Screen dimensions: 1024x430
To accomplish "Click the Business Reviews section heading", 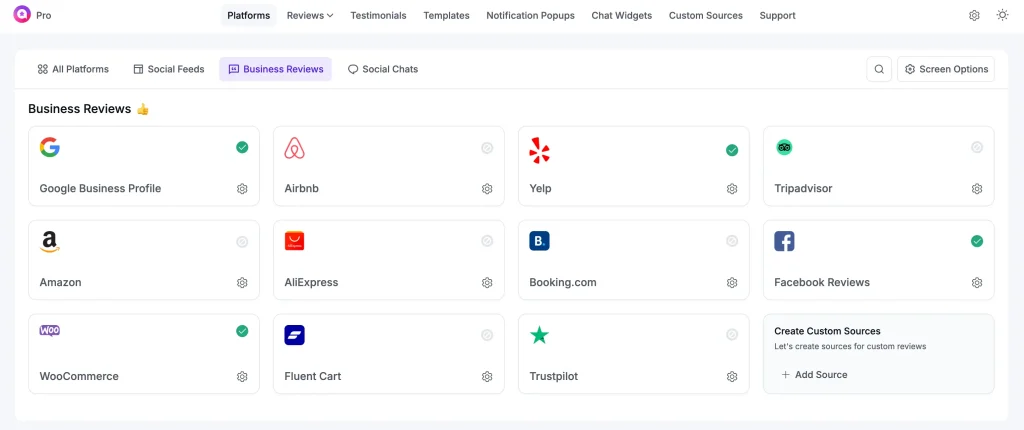I will click(x=80, y=109).
